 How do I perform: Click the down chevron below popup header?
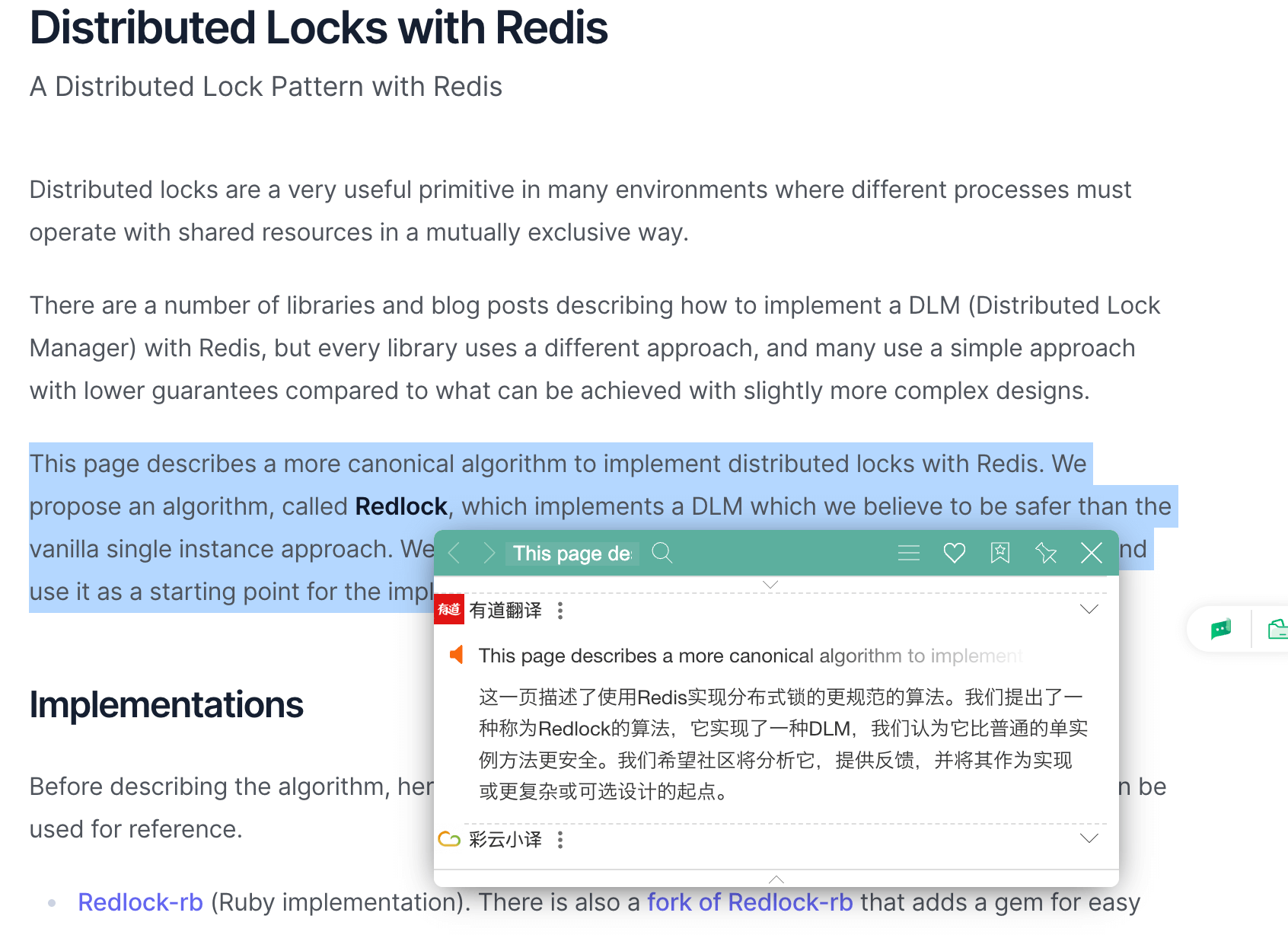770,585
